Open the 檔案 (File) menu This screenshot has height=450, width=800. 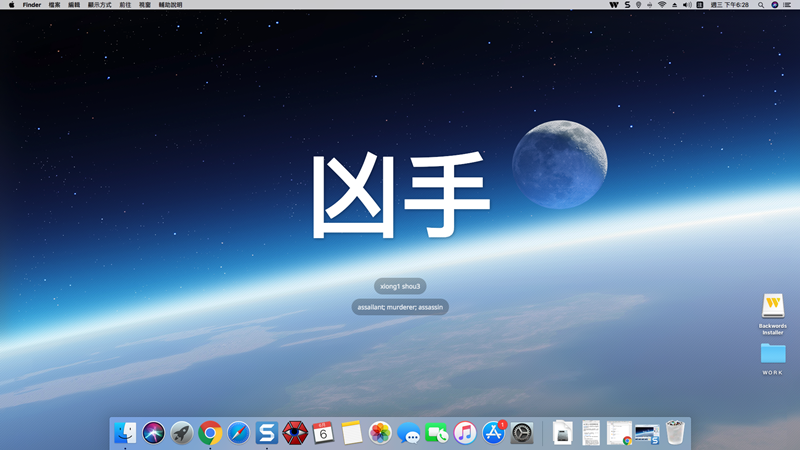tap(54, 5)
